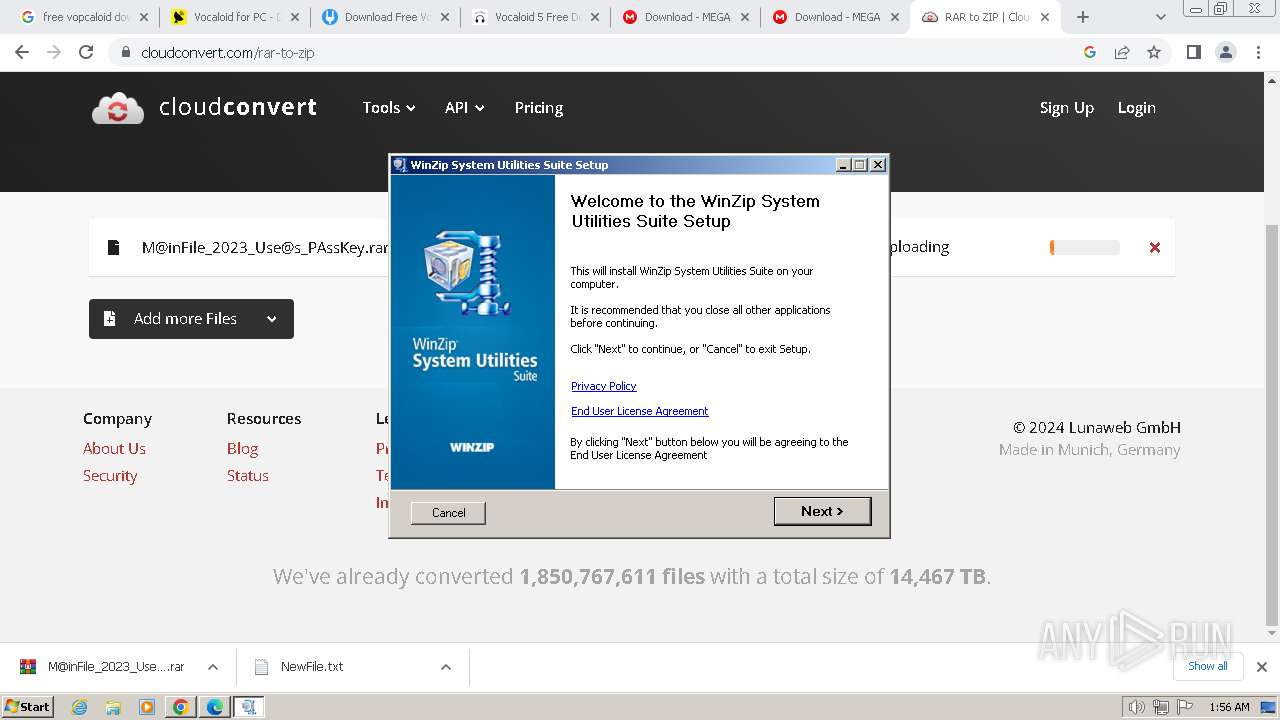Screen dimensions: 1280x720
Task: Click the Google icon in address bar
Action: [1090, 52]
